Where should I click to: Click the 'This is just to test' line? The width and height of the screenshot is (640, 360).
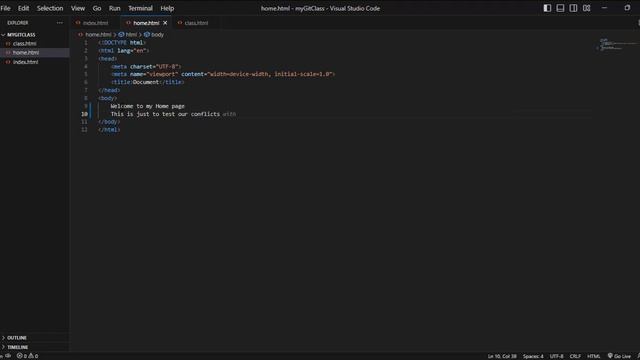coord(165,114)
